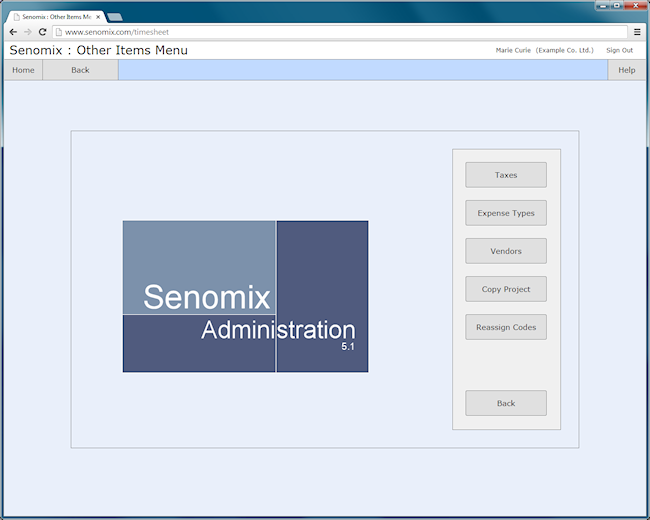Click the Back button in side panel
This screenshot has height=520, width=650.
(x=506, y=403)
